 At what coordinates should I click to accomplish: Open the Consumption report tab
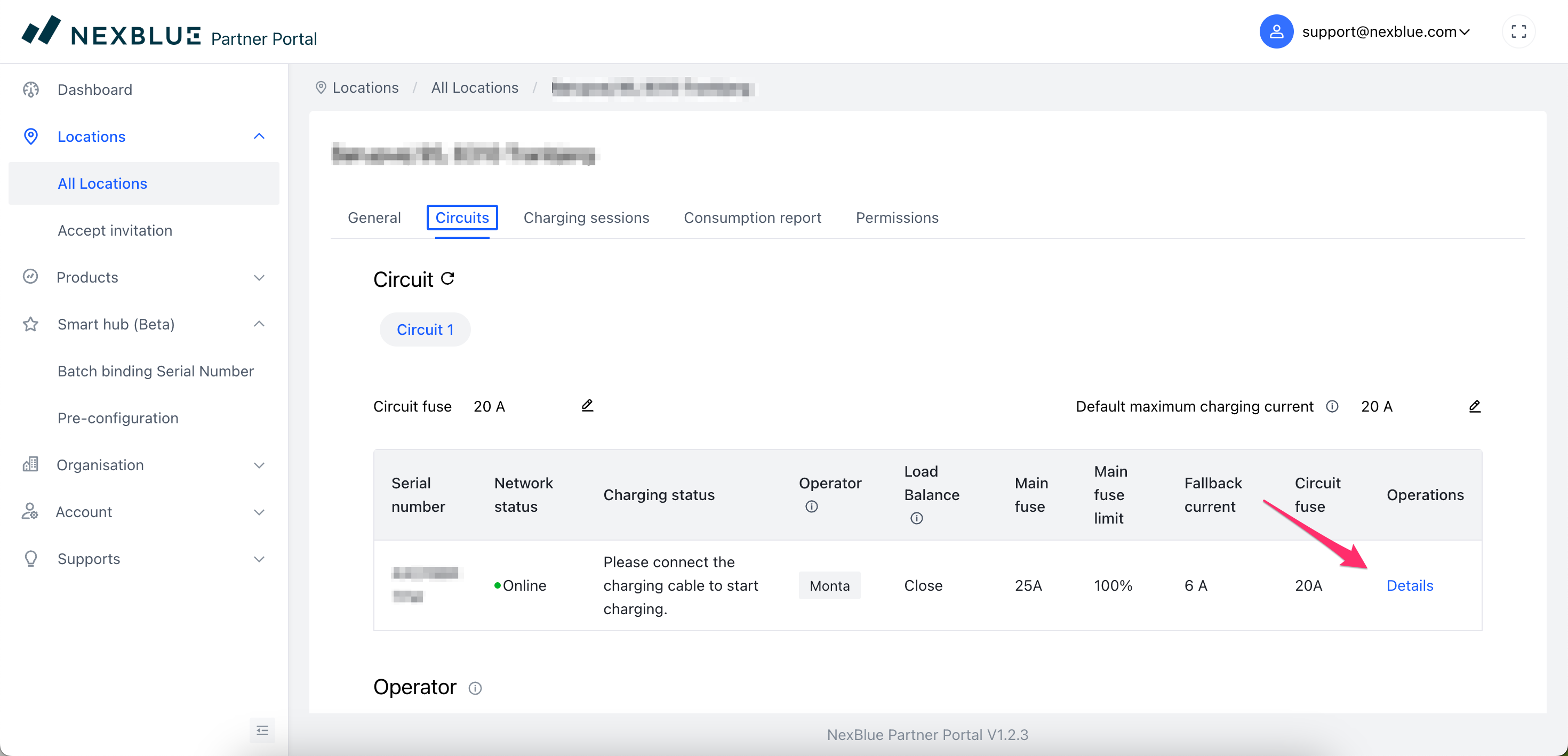(752, 218)
